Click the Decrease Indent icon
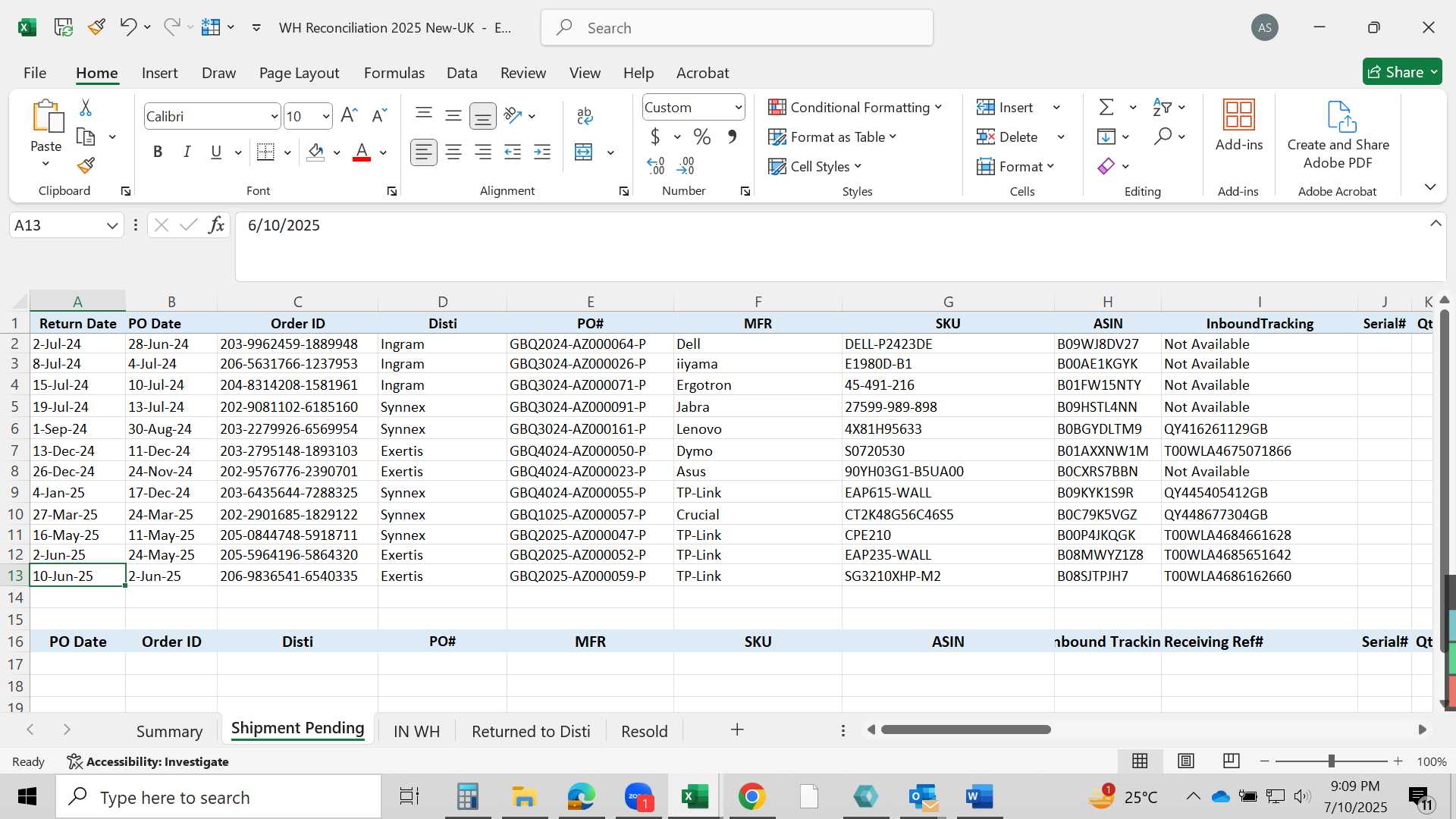Image resolution: width=1456 pixels, height=819 pixels. tap(513, 152)
